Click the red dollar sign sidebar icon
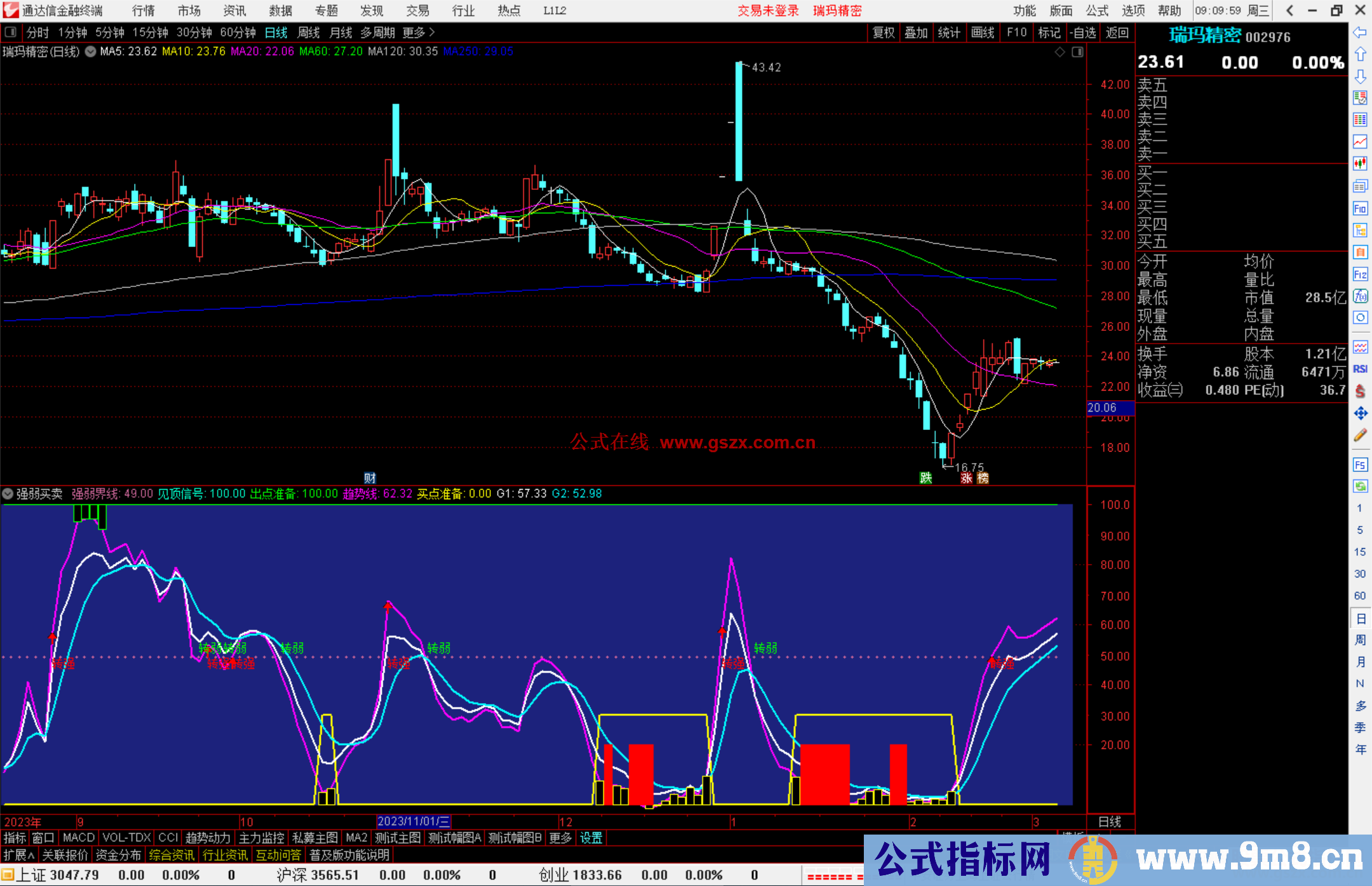The height and width of the screenshot is (886, 1372). 1360,391
